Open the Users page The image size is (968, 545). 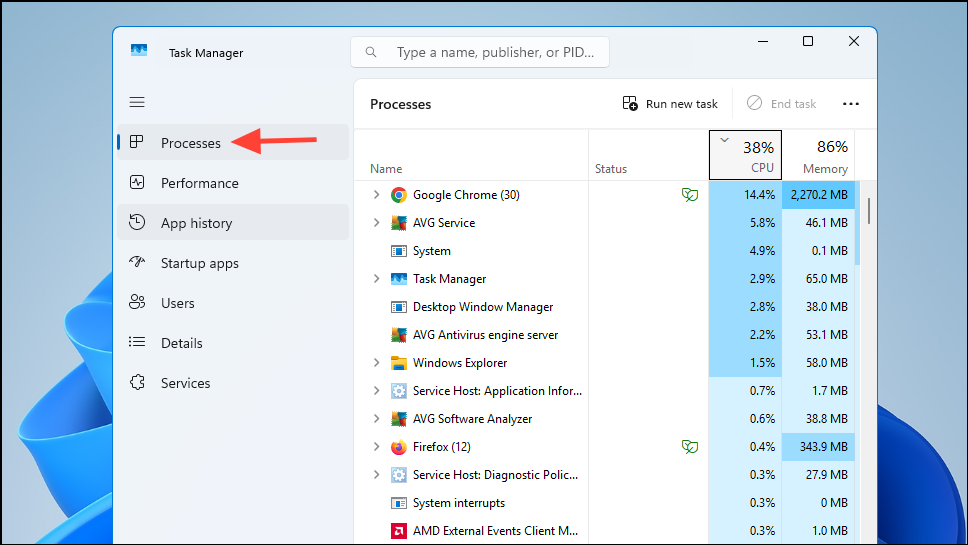coord(233,303)
